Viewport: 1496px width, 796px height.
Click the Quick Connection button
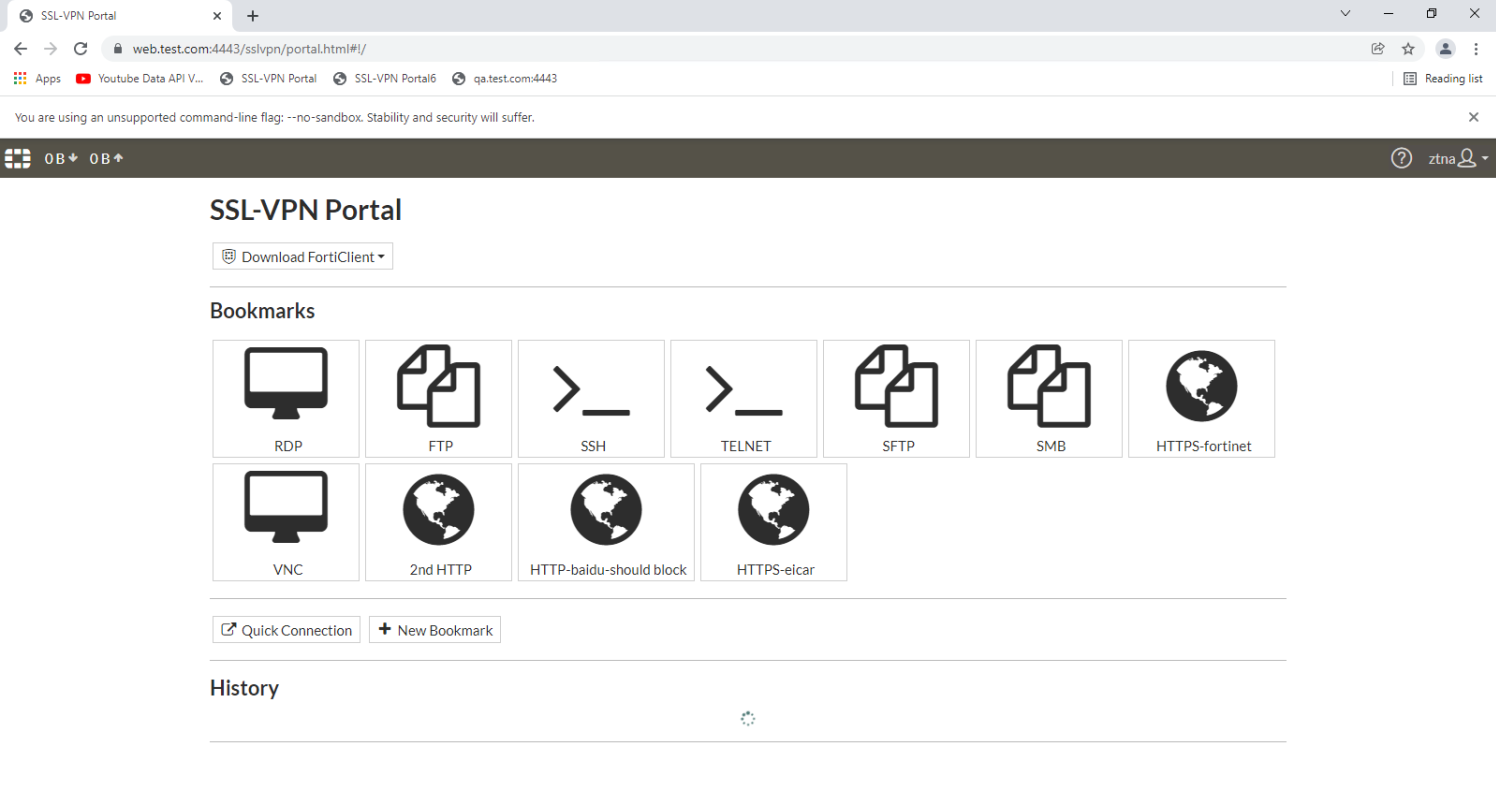[x=285, y=629]
